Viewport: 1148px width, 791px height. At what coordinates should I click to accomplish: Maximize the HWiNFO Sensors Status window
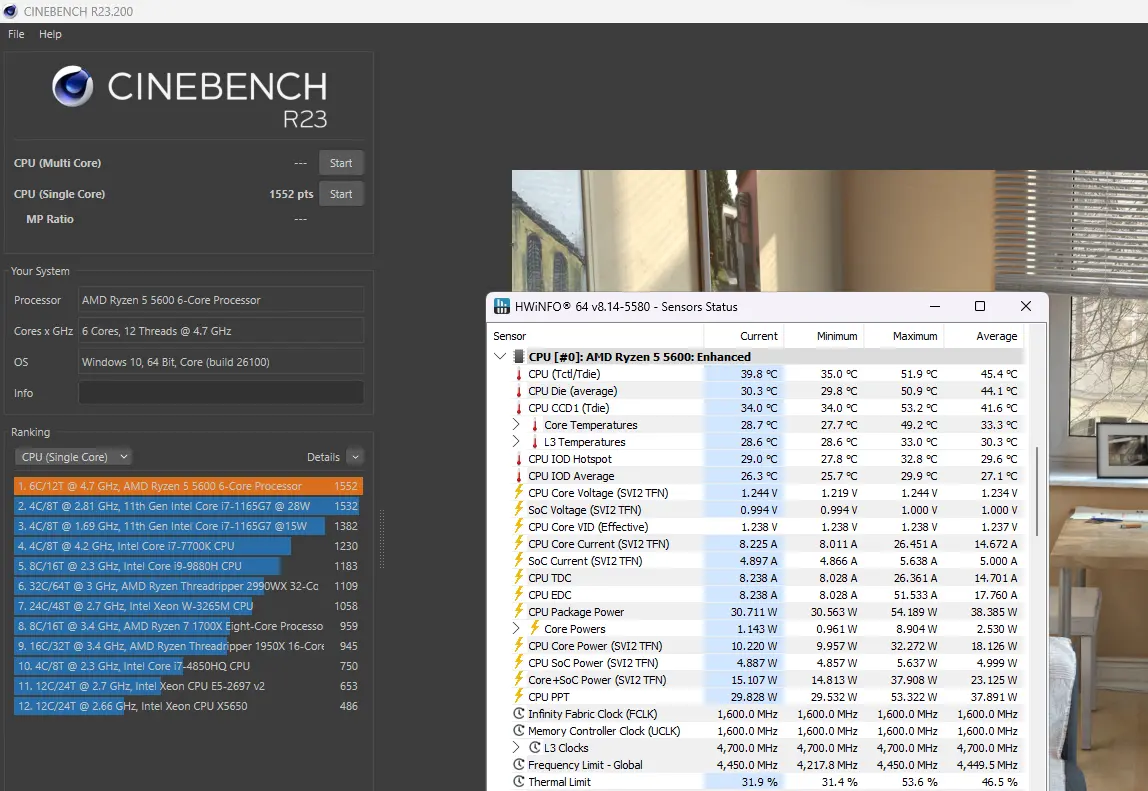[x=980, y=306]
